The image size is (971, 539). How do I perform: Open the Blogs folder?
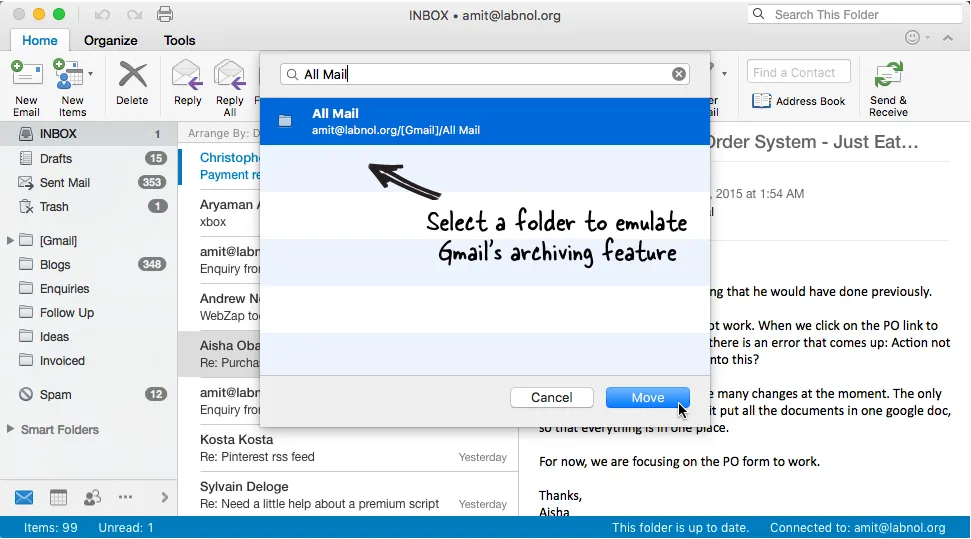tap(89, 265)
